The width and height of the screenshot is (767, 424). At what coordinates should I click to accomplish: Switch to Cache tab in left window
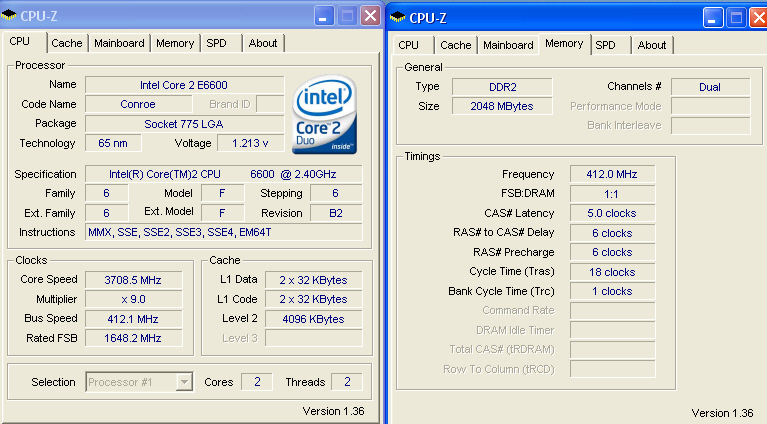(x=67, y=43)
